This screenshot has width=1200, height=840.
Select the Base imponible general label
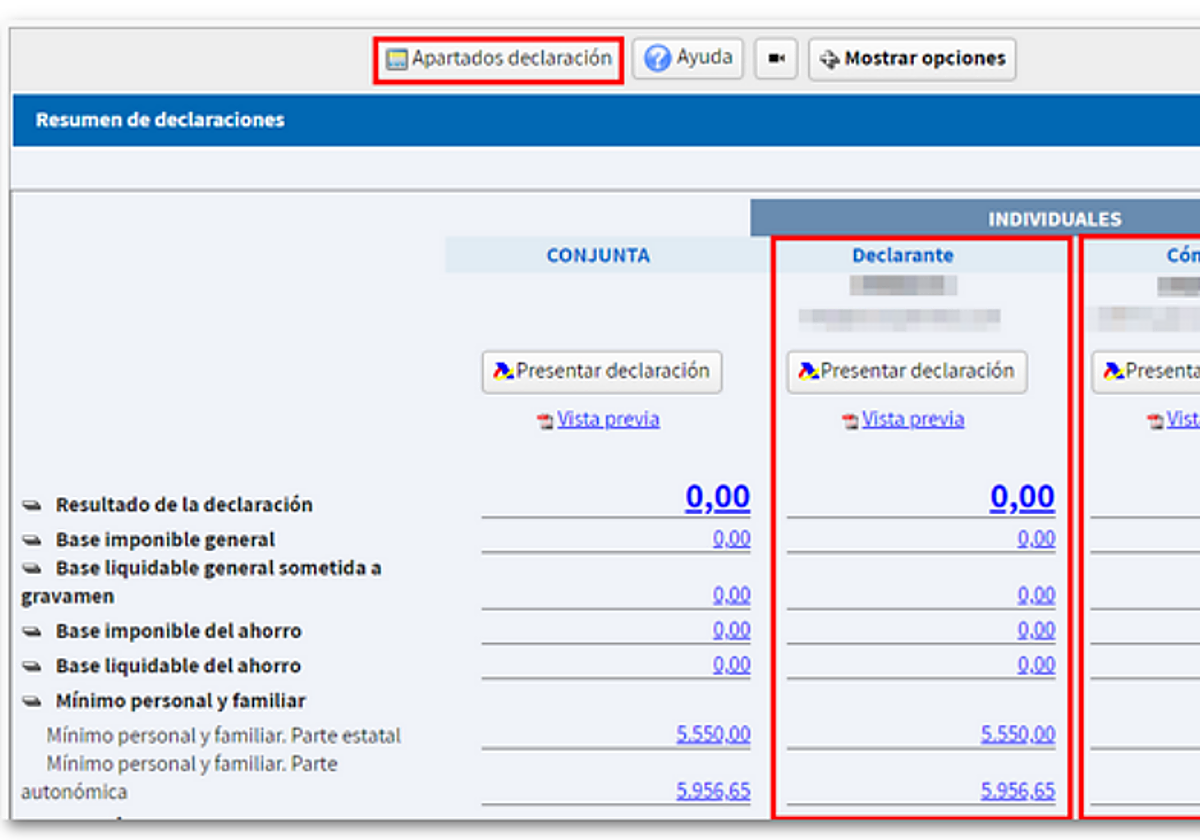coord(165,540)
